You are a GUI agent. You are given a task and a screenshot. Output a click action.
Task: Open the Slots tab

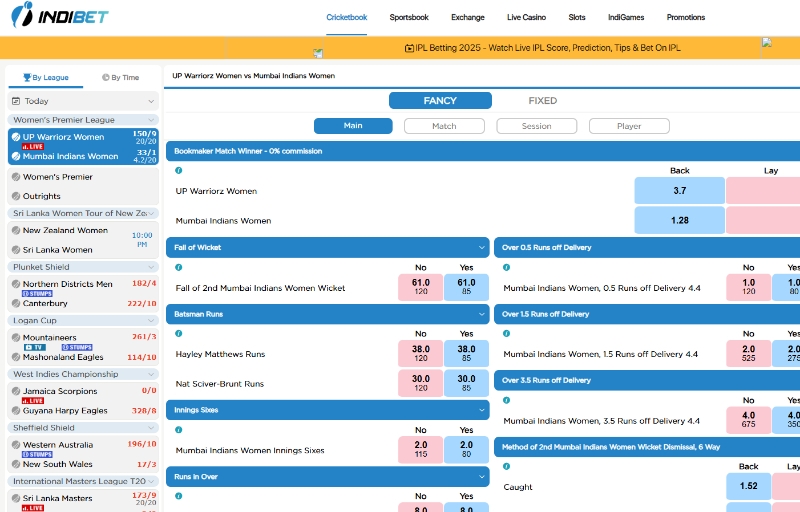click(x=577, y=17)
